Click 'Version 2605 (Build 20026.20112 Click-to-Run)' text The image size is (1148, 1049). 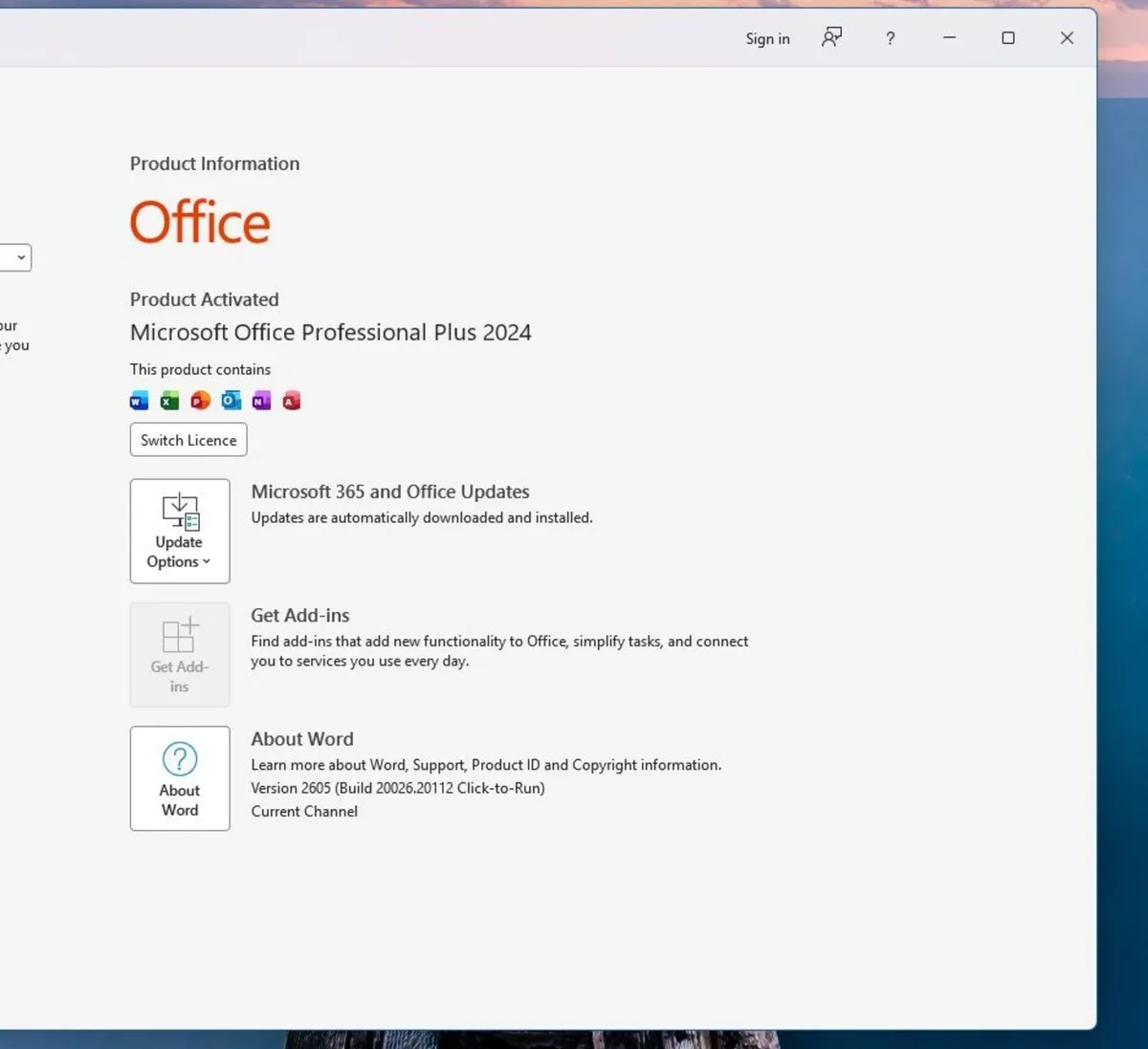coord(398,788)
